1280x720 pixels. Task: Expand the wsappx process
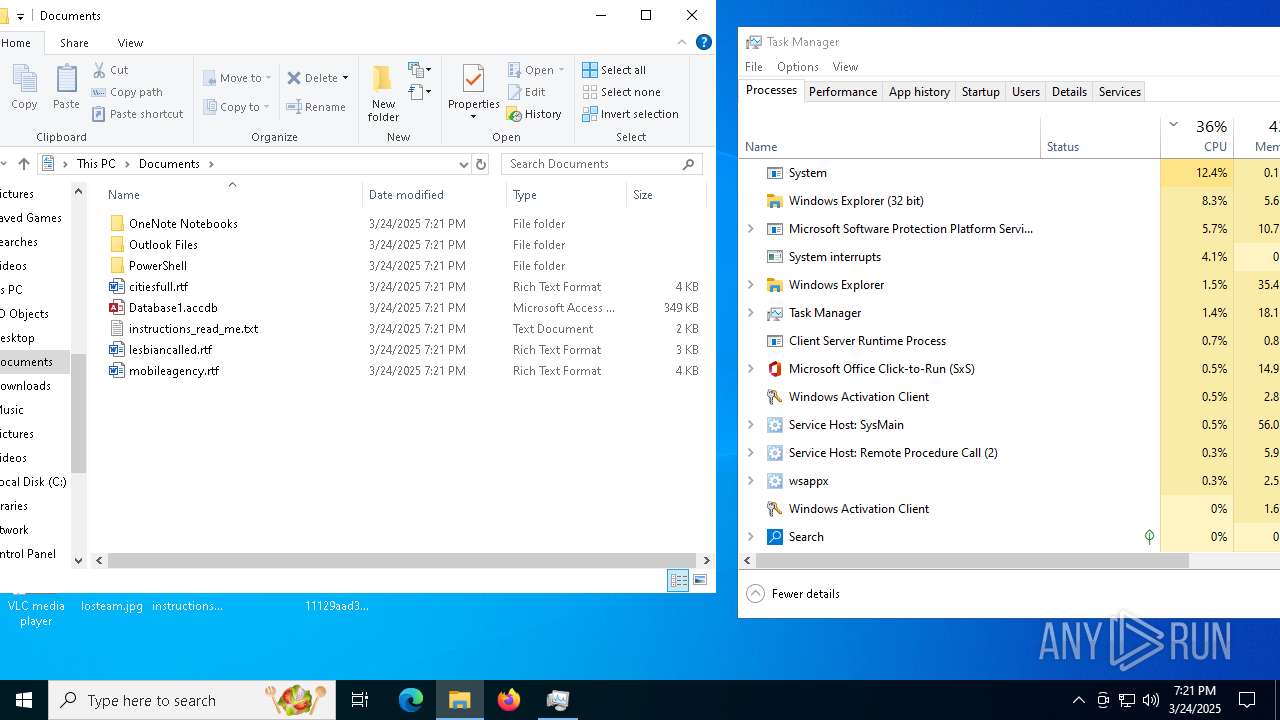(x=751, y=481)
